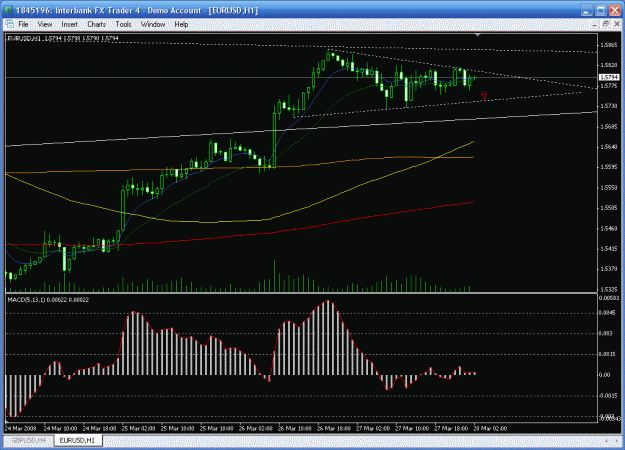
Task: Click the 24 Mar 2008 time label
Action: point(20,429)
